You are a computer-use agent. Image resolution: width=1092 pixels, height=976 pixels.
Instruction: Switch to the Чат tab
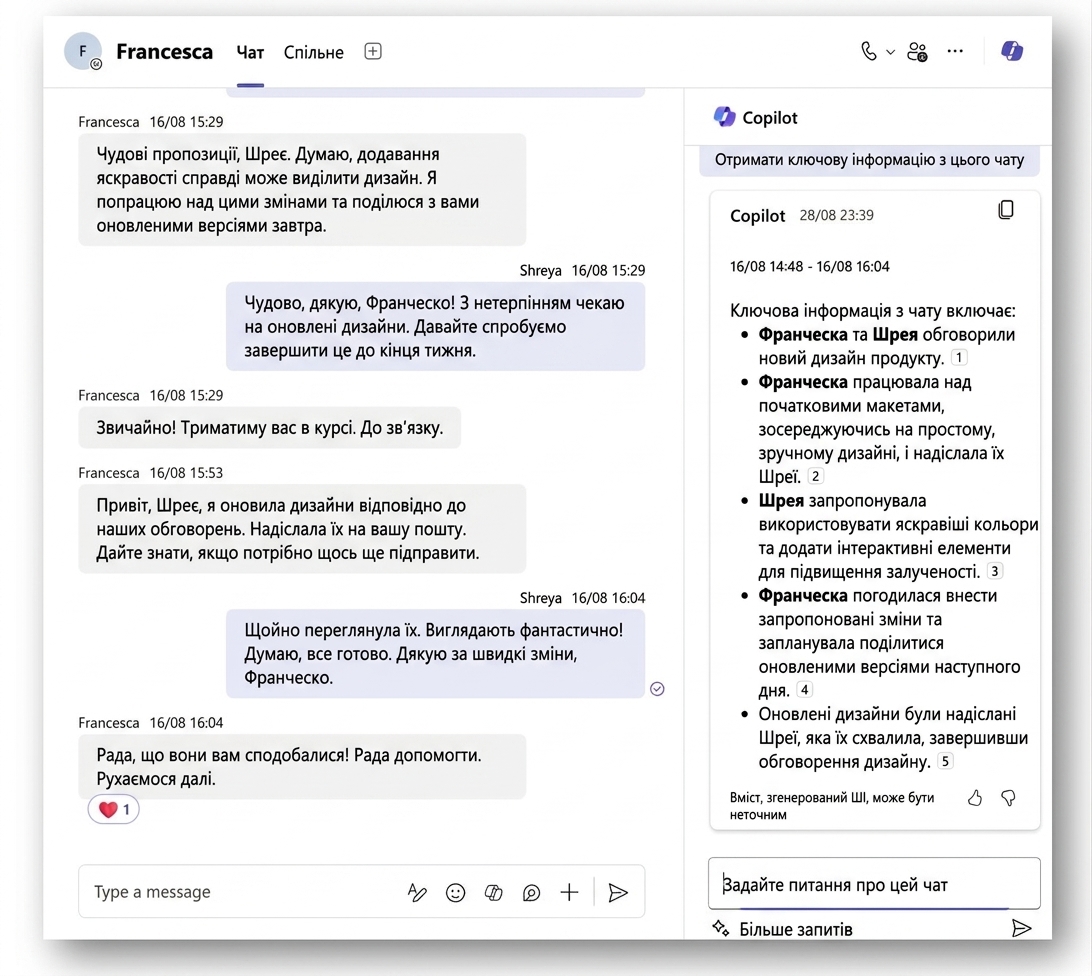coord(250,52)
